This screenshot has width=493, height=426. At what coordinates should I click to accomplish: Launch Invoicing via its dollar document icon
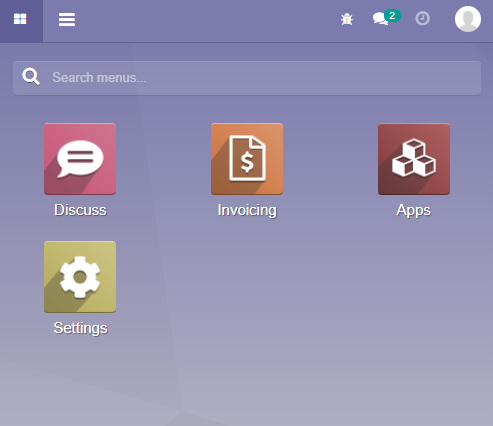click(247, 159)
